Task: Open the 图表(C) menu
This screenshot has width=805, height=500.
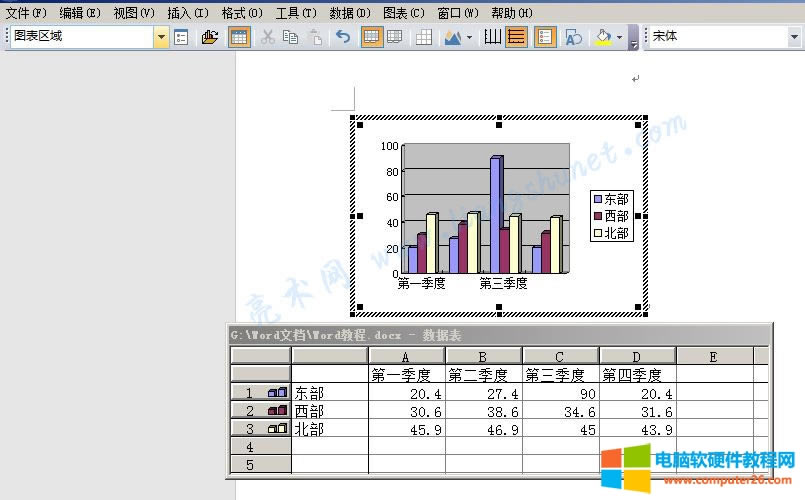Action: click(403, 12)
